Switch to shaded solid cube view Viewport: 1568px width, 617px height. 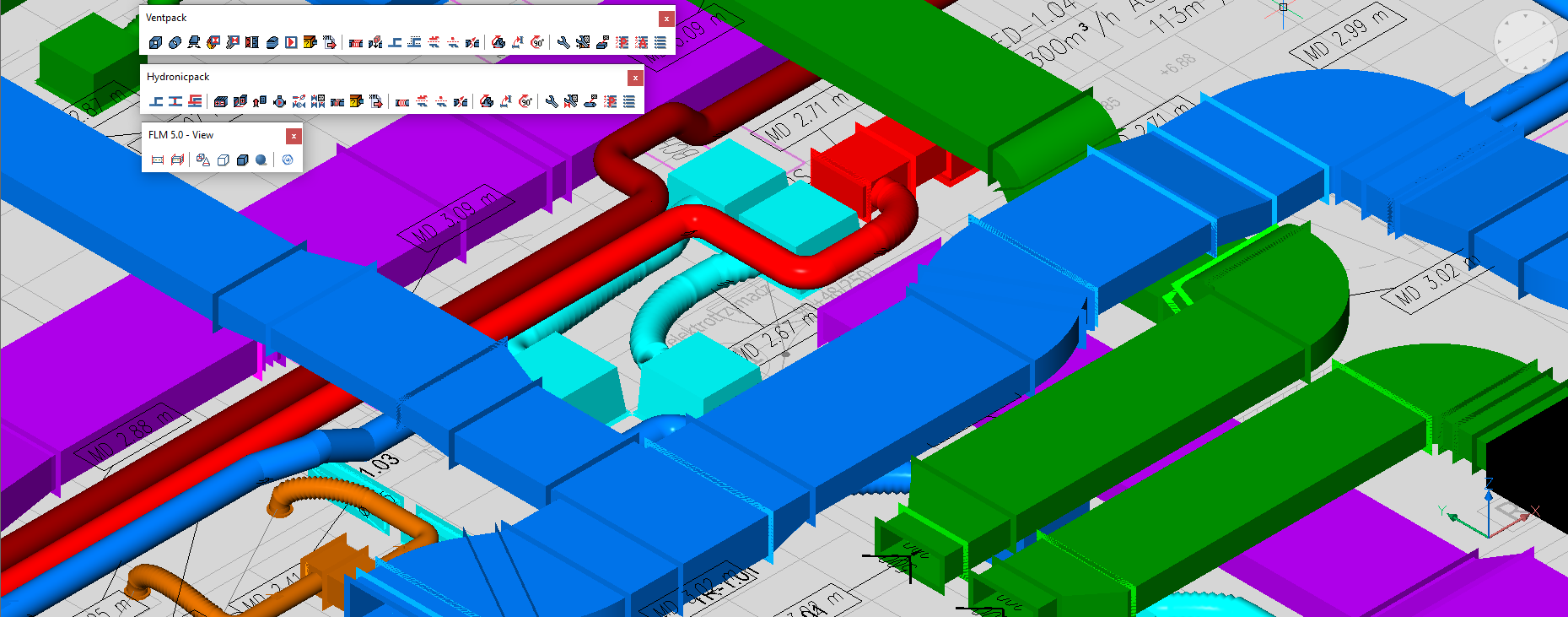242,160
